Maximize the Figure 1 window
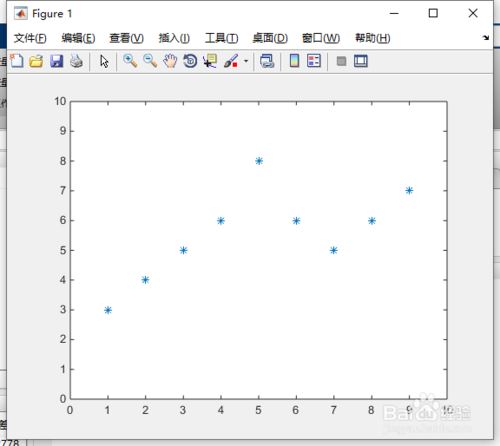 (433, 13)
